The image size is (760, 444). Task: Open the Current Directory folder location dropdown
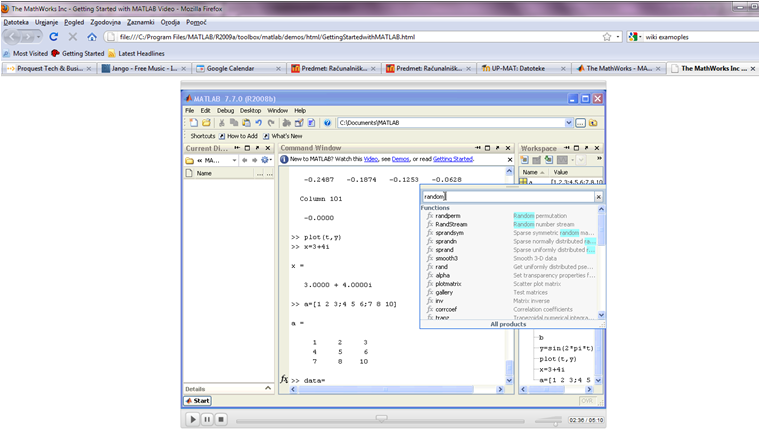tap(235, 160)
